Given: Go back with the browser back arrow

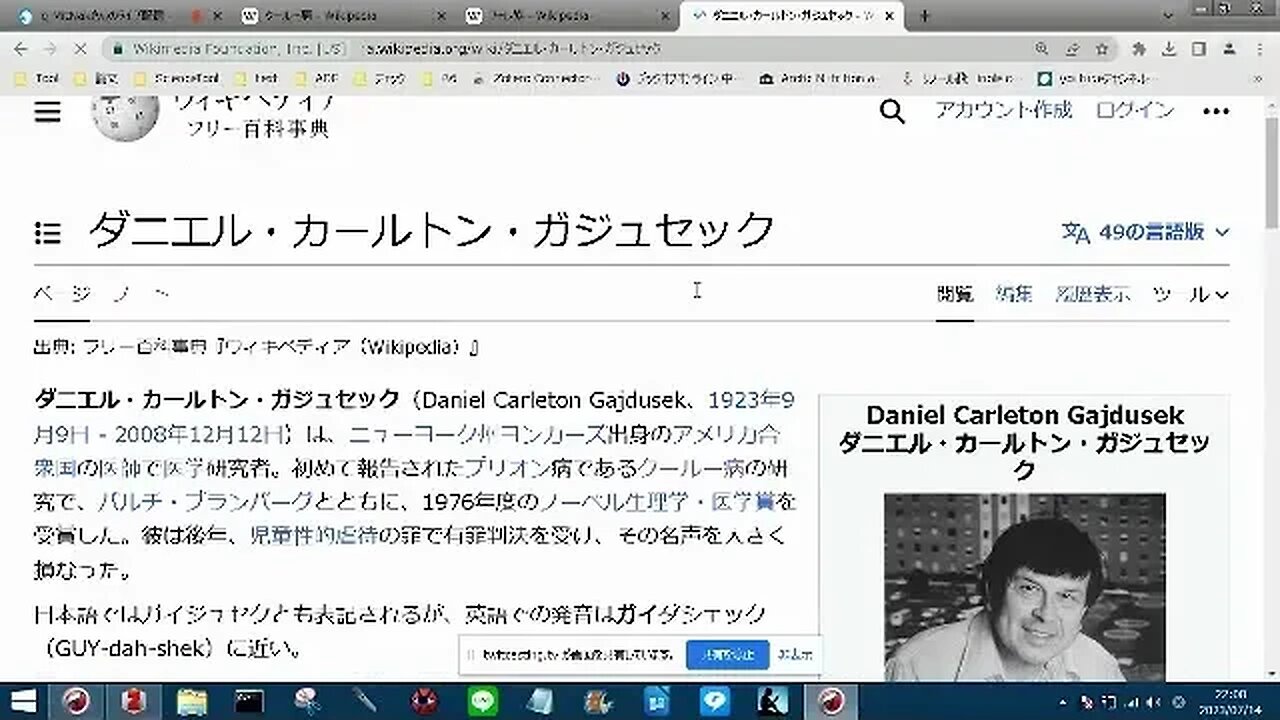Looking at the screenshot, I should click(x=21, y=48).
